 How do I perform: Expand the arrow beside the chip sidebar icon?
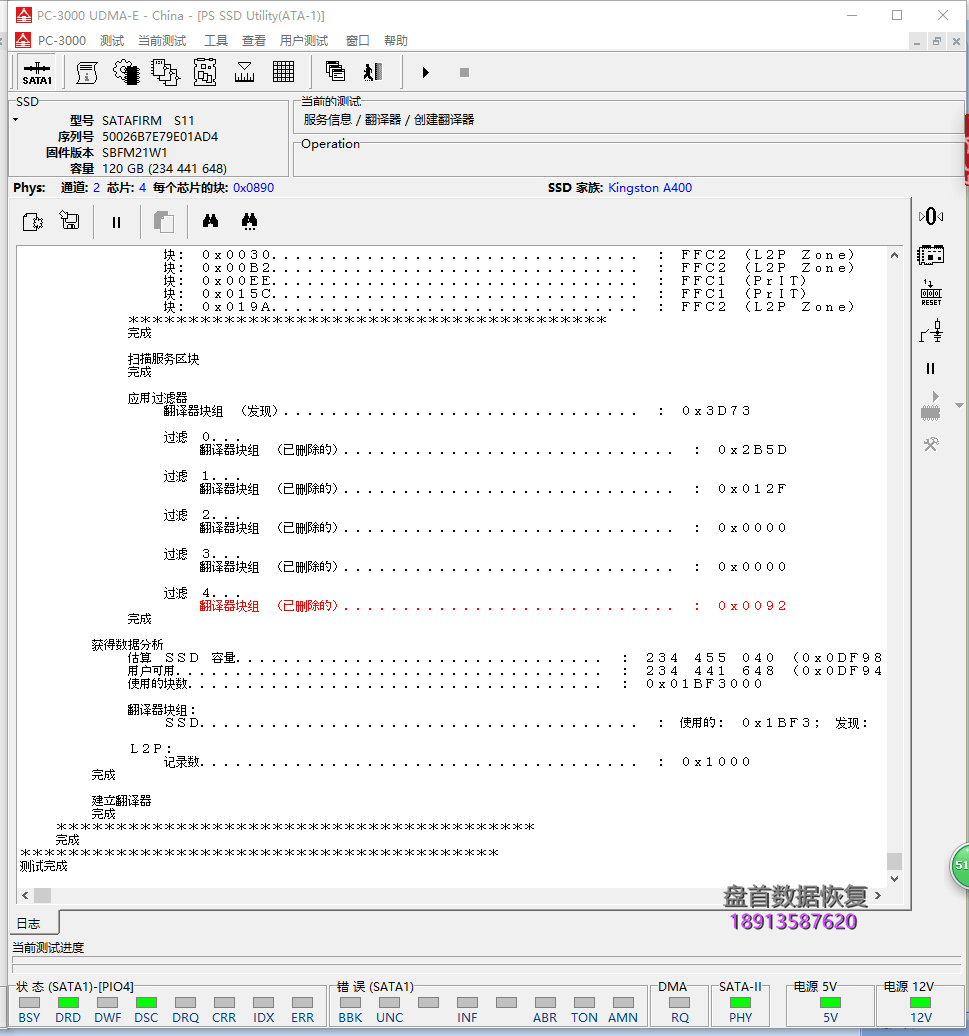tap(959, 405)
